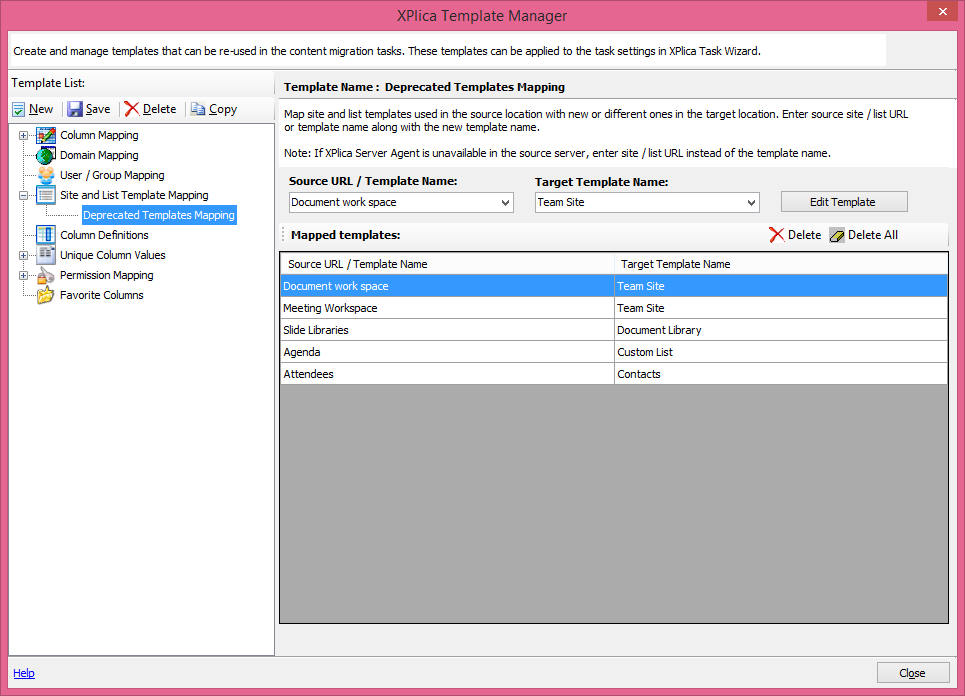
Task: Select the Permission Mapping key icon
Action: [46, 275]
